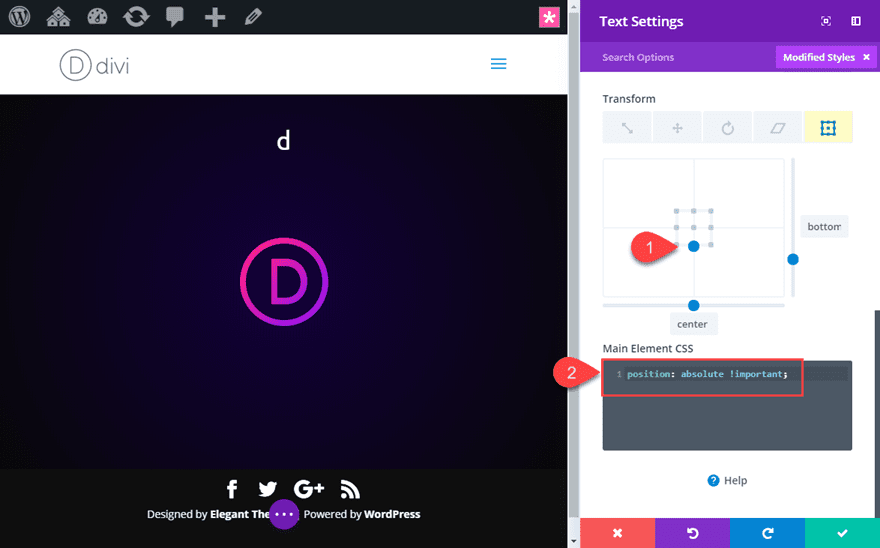This screenshot has width=880, height=548.
Task: Click the blue redo button
Action: [767, 533]
